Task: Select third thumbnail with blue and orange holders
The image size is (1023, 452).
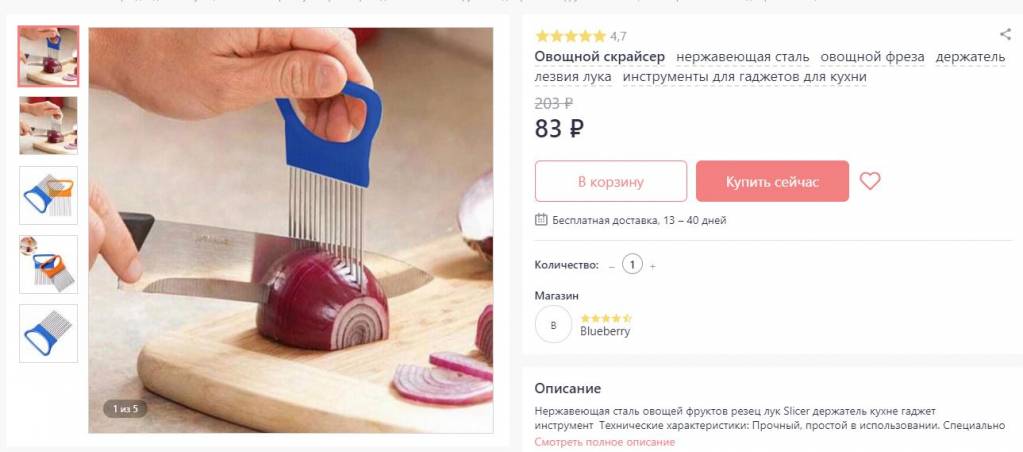Action: click(x=48, y=195)
